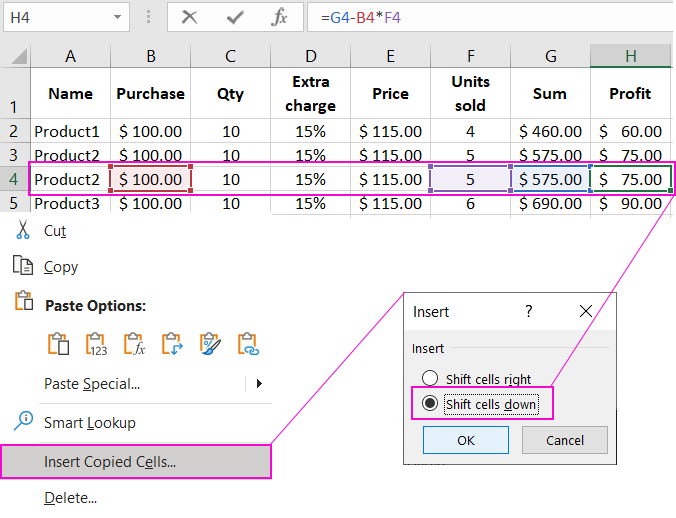Viewport: 676px width, 518px height.
Task: Choose Insert Copied Cells from context menu
Action: click(x=110, y=462)
